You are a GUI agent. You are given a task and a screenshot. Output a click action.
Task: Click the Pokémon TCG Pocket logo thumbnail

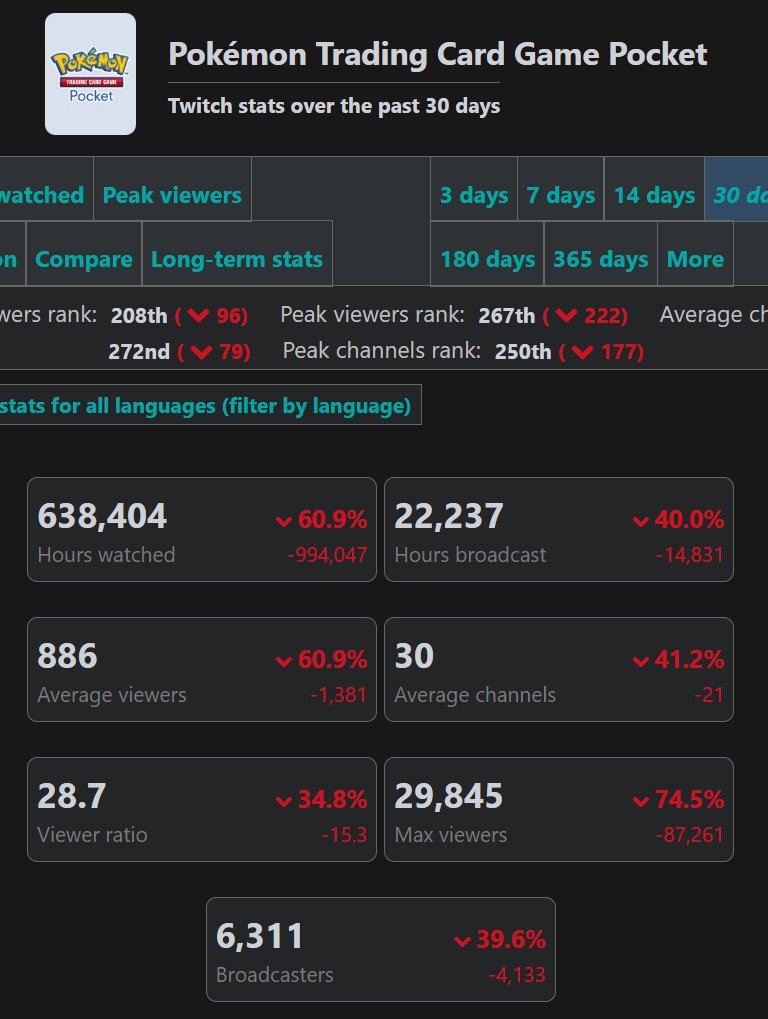pyautogui.click(x=90, y=74)
